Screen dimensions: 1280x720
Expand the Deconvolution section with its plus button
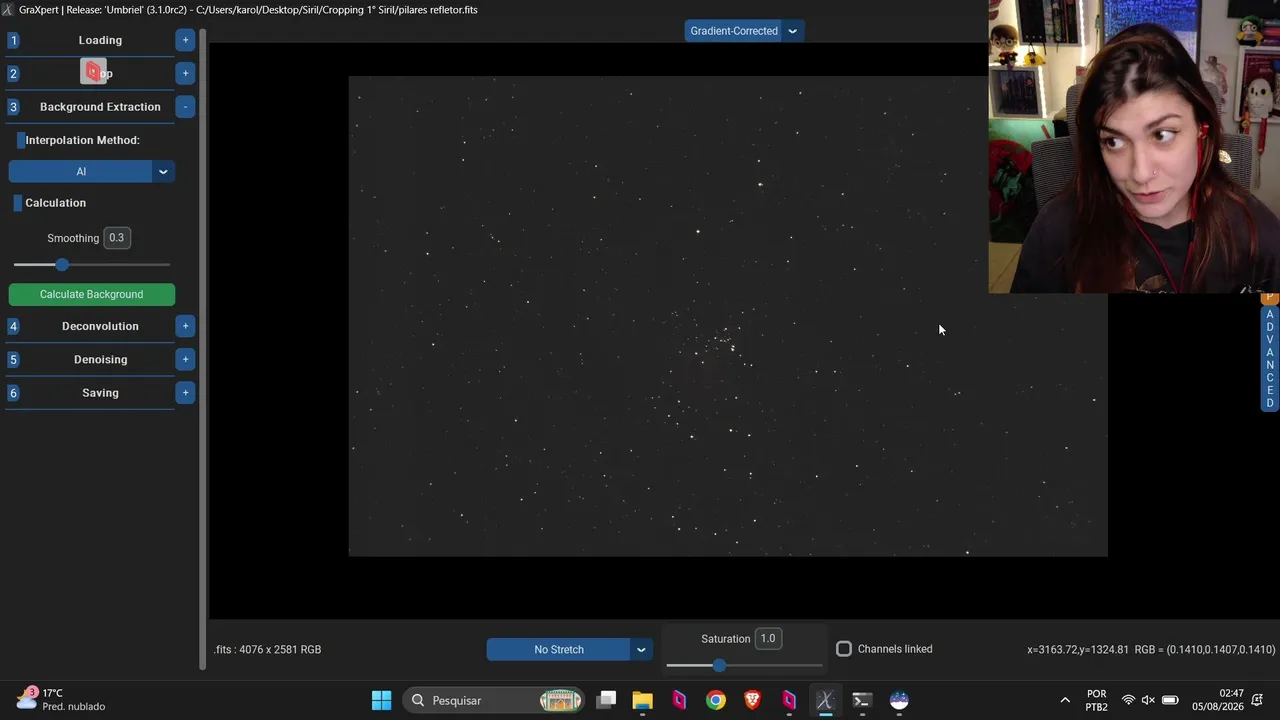[185, 326]
